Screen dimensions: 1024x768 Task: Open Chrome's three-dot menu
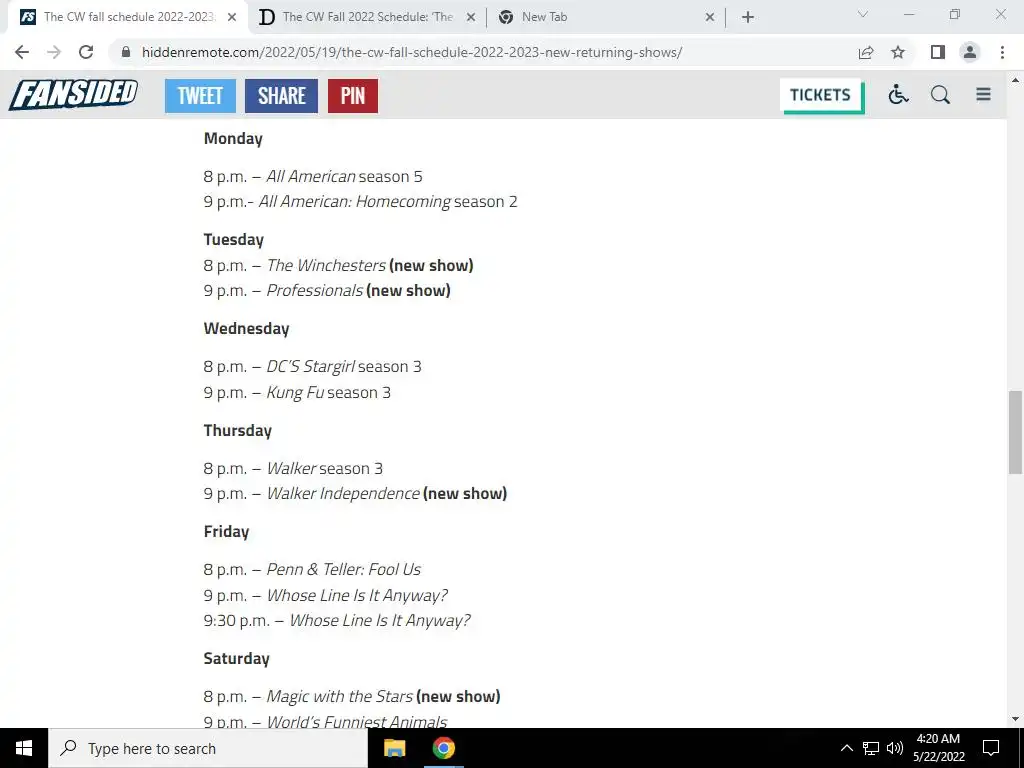tap(1002, 52)
